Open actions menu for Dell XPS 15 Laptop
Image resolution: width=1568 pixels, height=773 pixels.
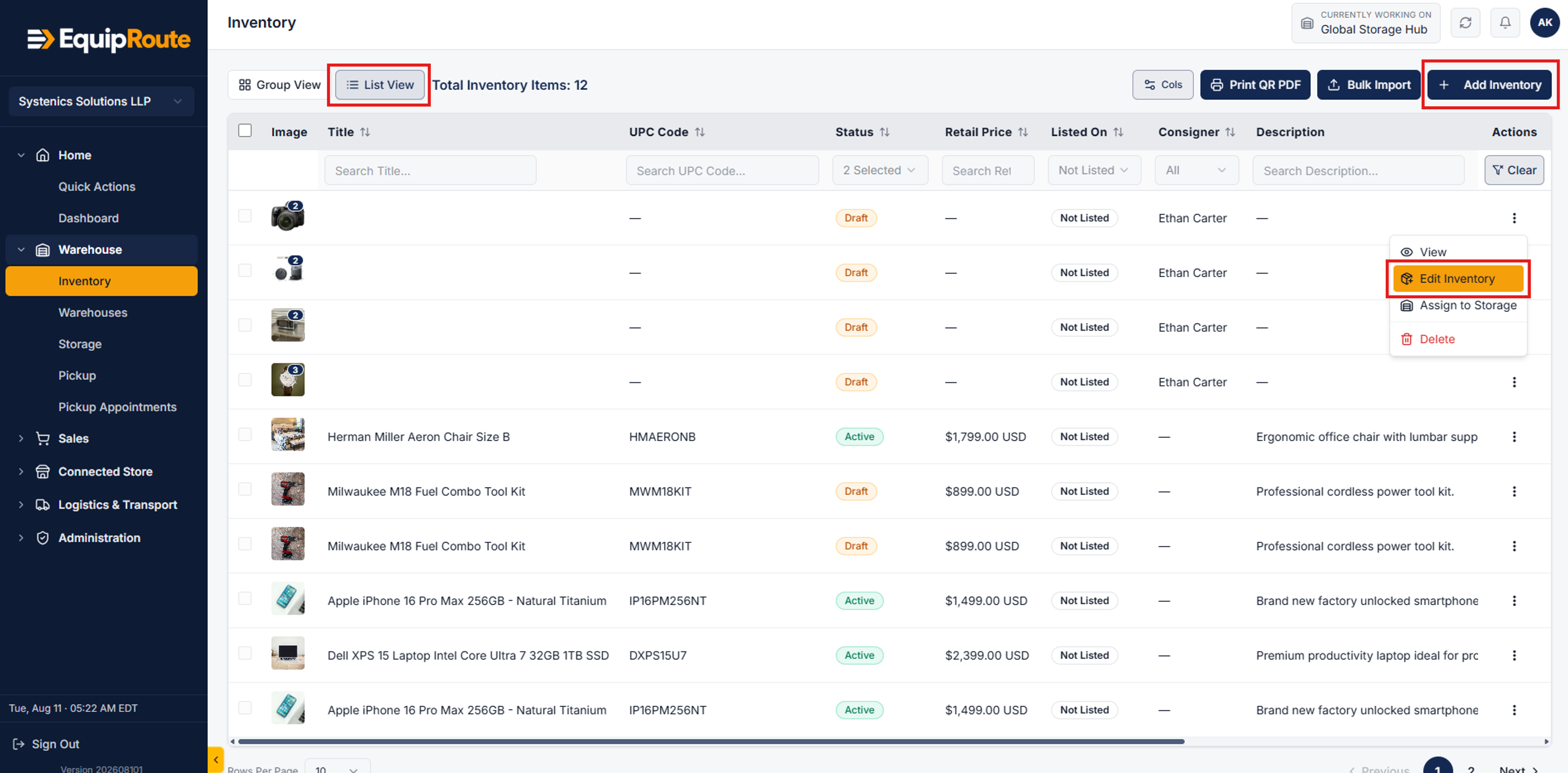click(1514, 655)
